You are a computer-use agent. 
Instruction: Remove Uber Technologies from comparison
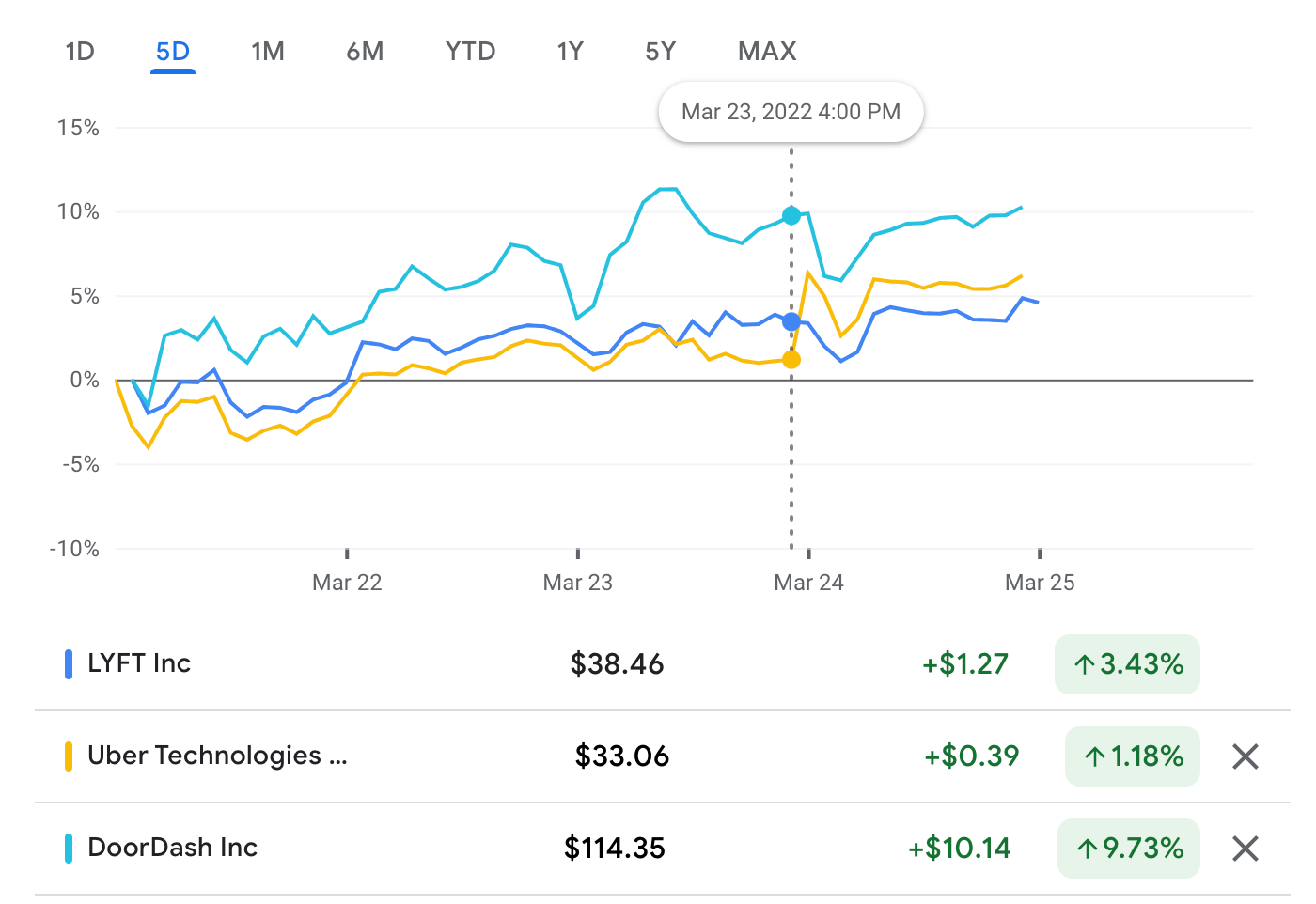click(1245, 756)
